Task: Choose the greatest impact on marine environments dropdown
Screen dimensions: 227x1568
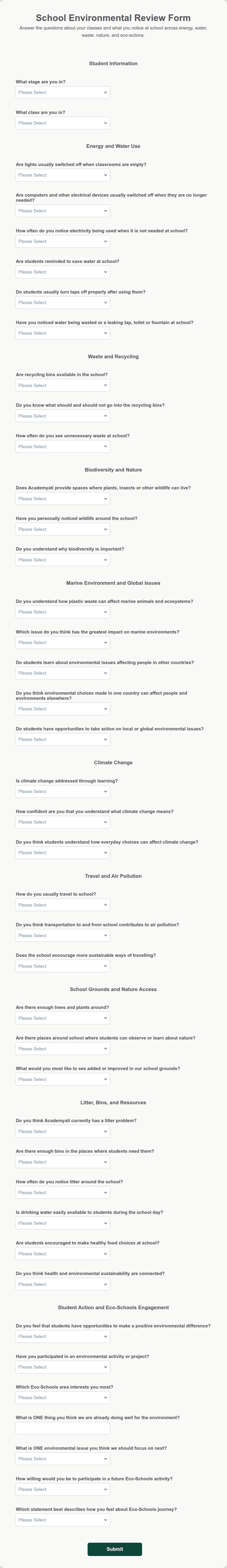Action: 63,643
